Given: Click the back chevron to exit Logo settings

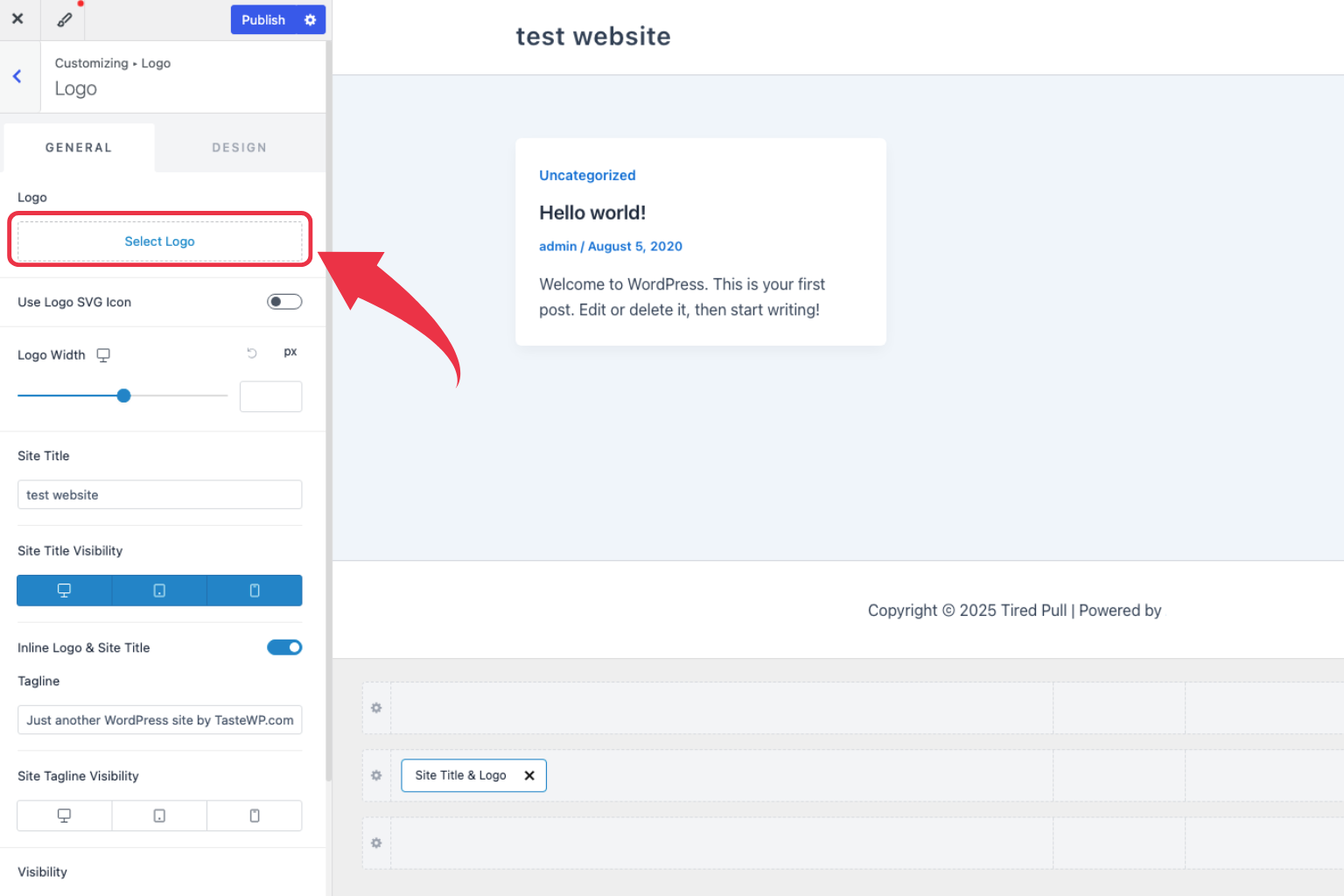Looking at the screenshot, I should pyautogui.click(x=17, y=76).
